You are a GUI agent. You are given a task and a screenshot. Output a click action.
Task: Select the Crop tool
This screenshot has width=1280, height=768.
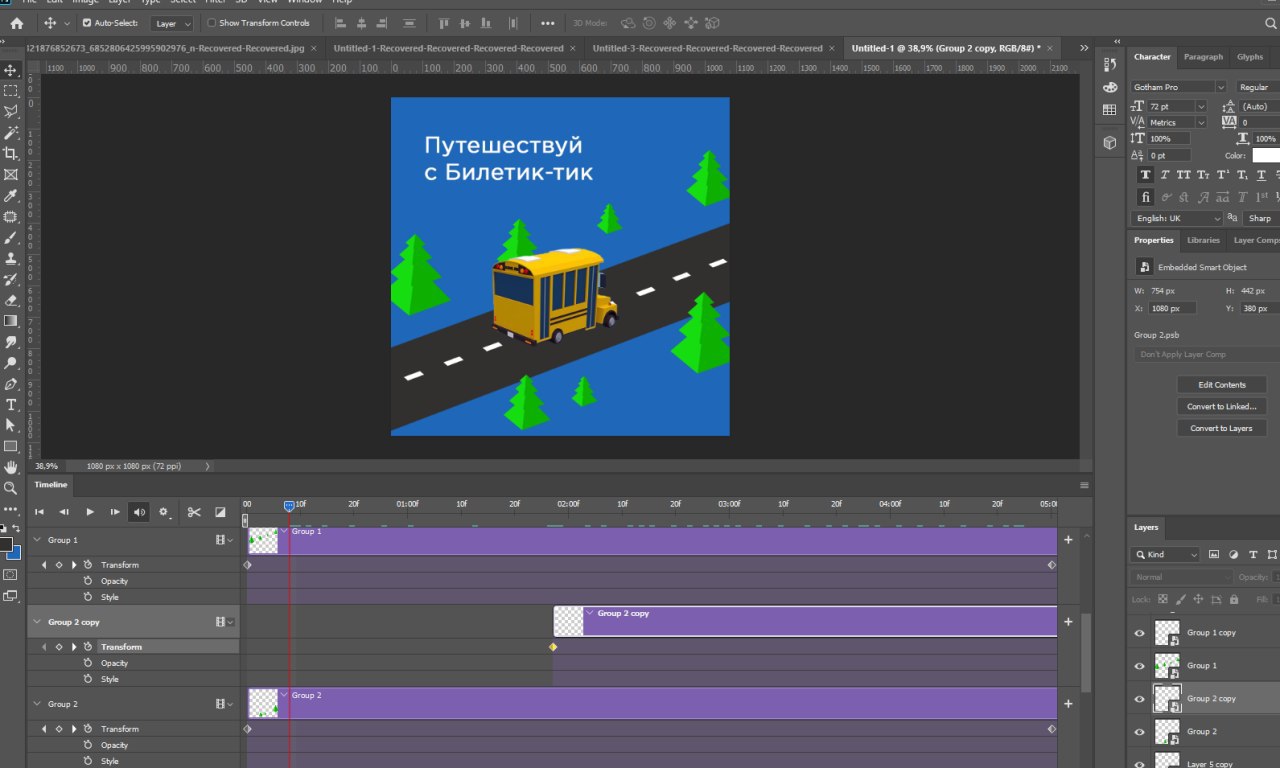click(11, 154)
